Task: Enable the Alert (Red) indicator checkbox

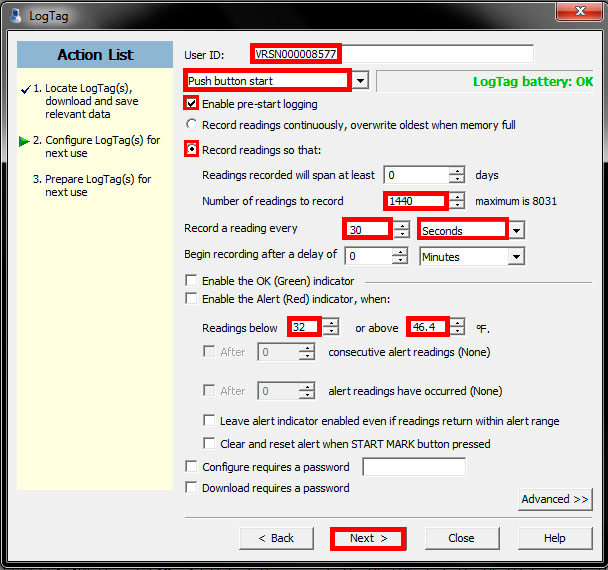Action: tap(192, 299)
